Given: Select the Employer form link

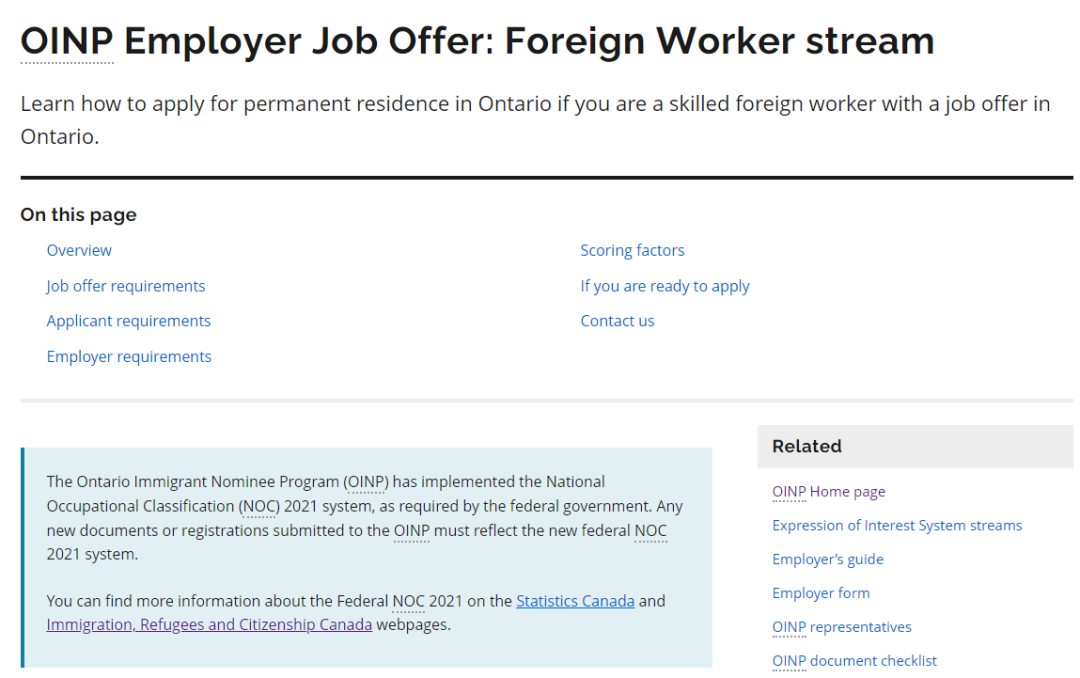Looking at the screenshot, I should 821,593.
